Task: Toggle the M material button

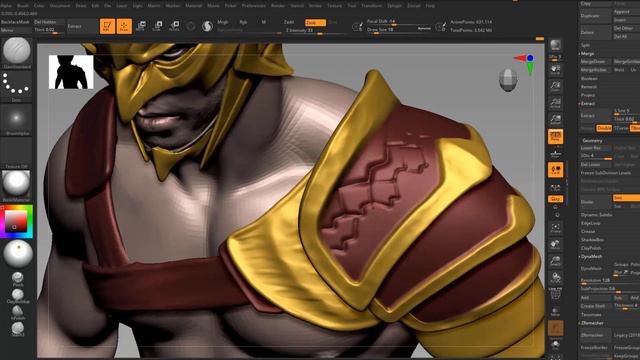Action: [264, 22]
